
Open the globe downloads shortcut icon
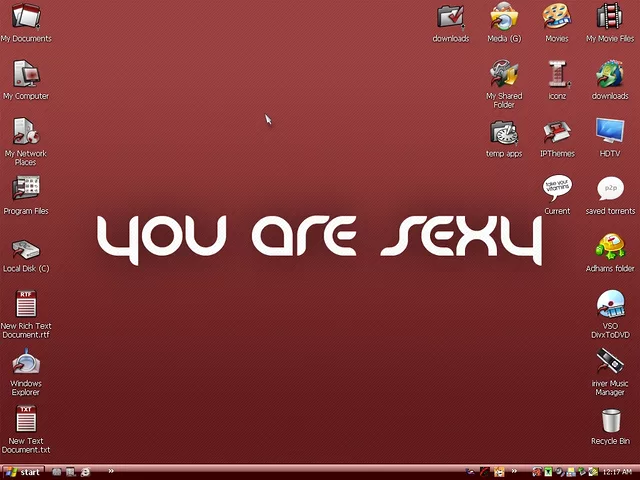pos(610,80)
